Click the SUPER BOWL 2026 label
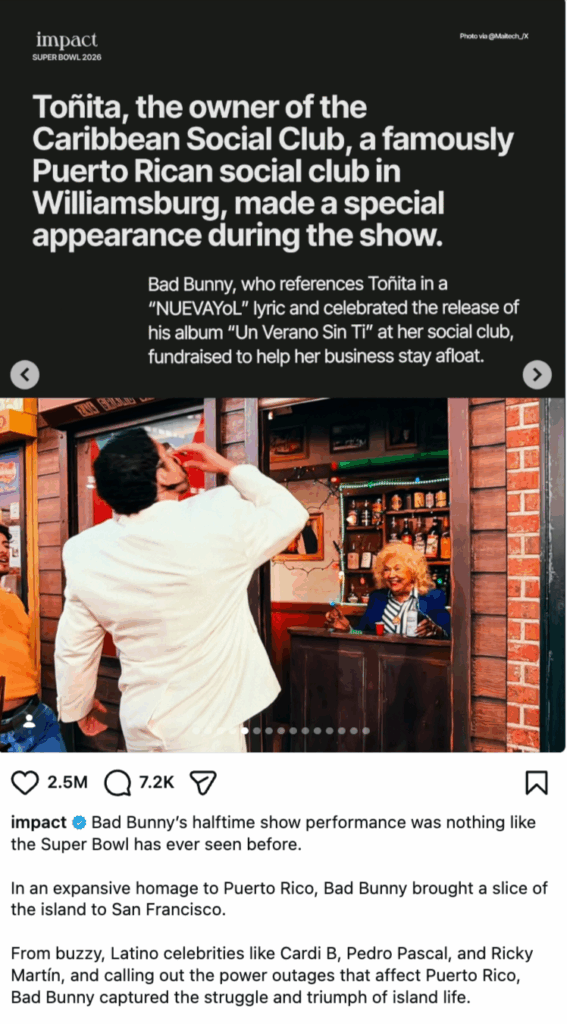 67,57
